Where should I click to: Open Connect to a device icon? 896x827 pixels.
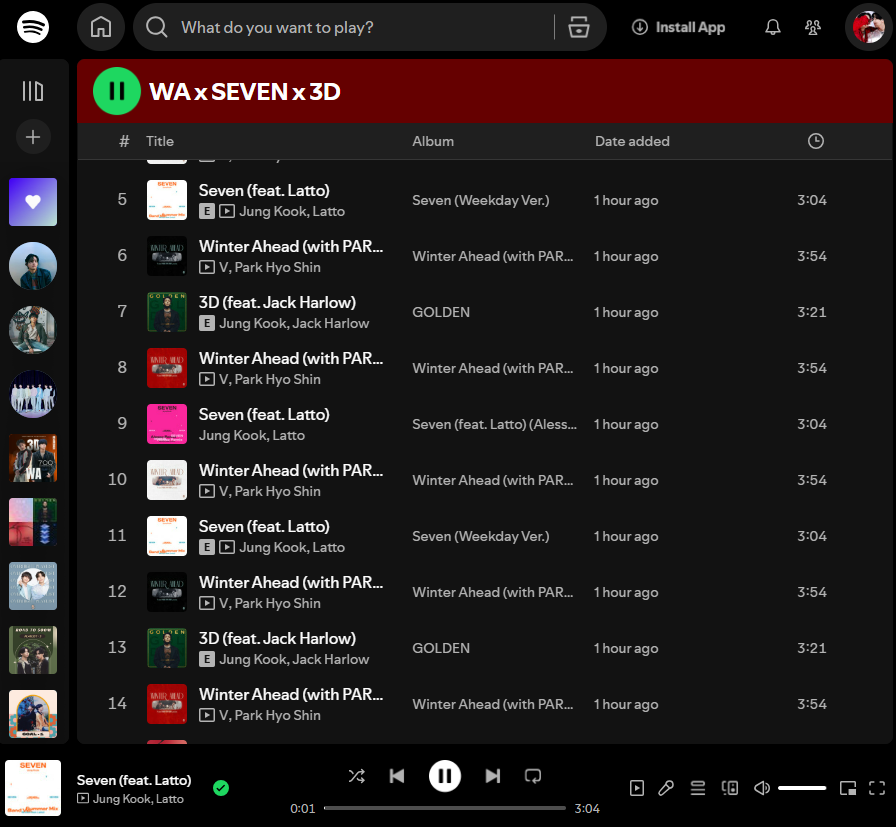coord(730,788)
